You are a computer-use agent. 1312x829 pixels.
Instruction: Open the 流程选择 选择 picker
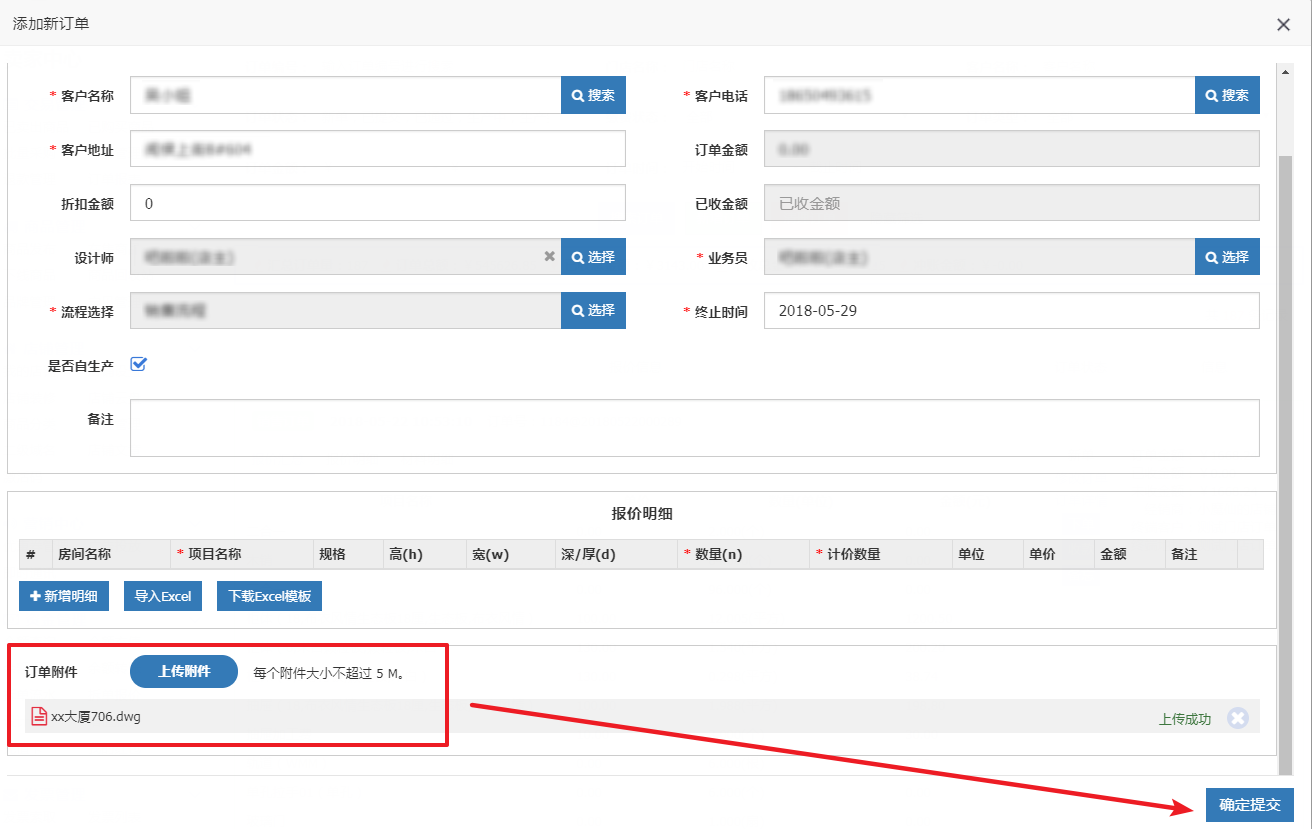pyautogui.click(x=593, y=311)
